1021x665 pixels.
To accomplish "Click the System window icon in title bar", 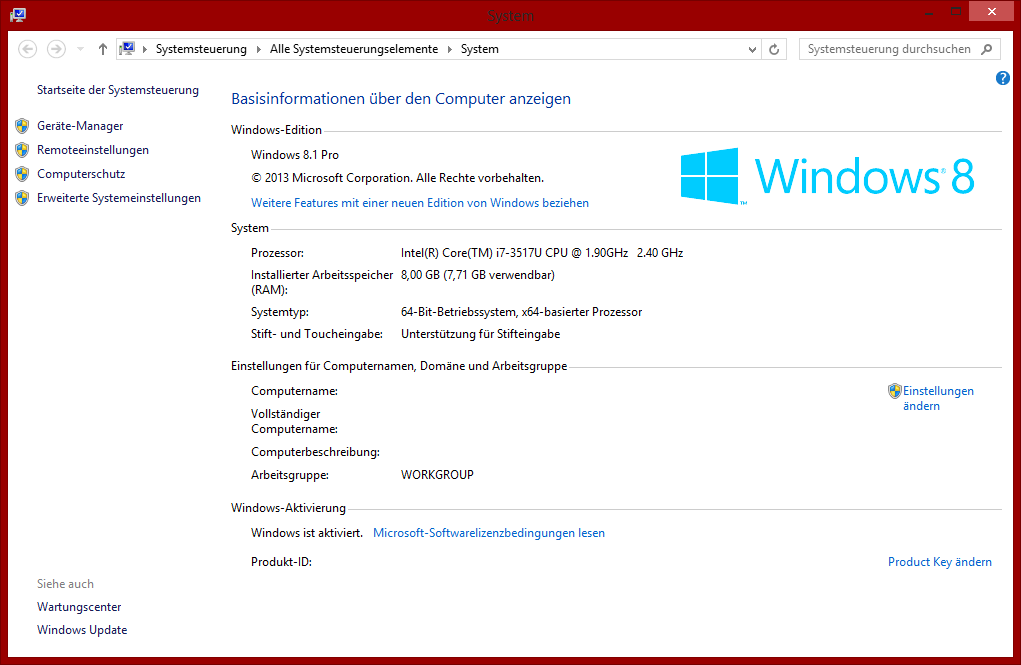I will 18,14.
